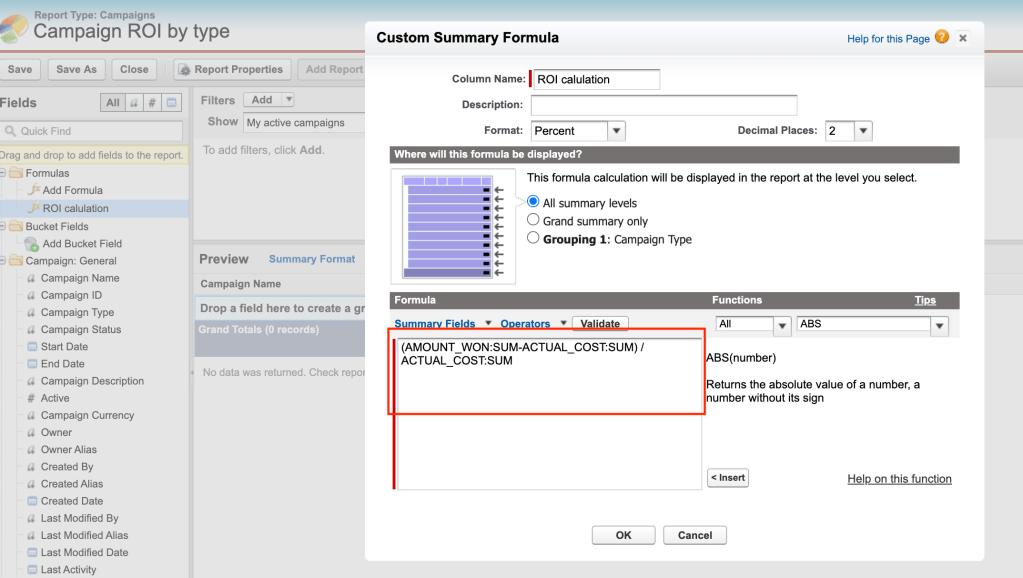Filter fields by date type icon
1023x578 pixels.
click(172, 102)
